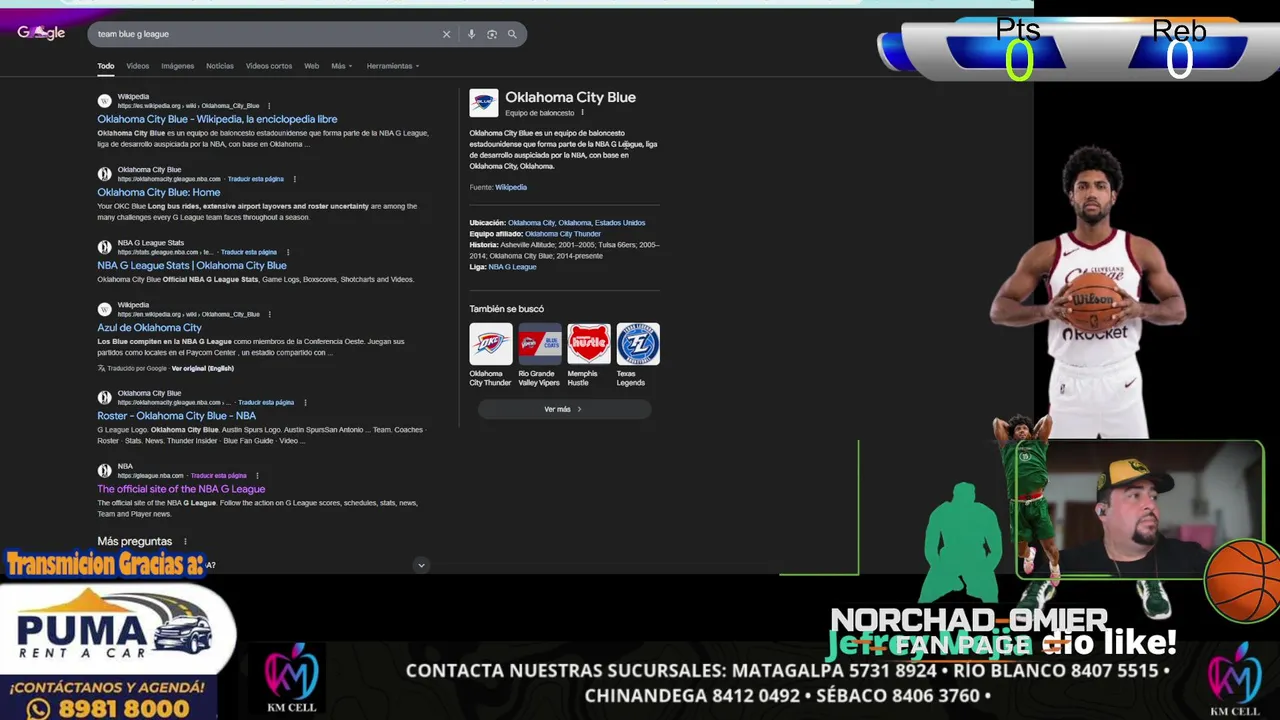
Task: Click favicon of 'Oklahoma City Blue: Home' result
Action: [104, 174]
